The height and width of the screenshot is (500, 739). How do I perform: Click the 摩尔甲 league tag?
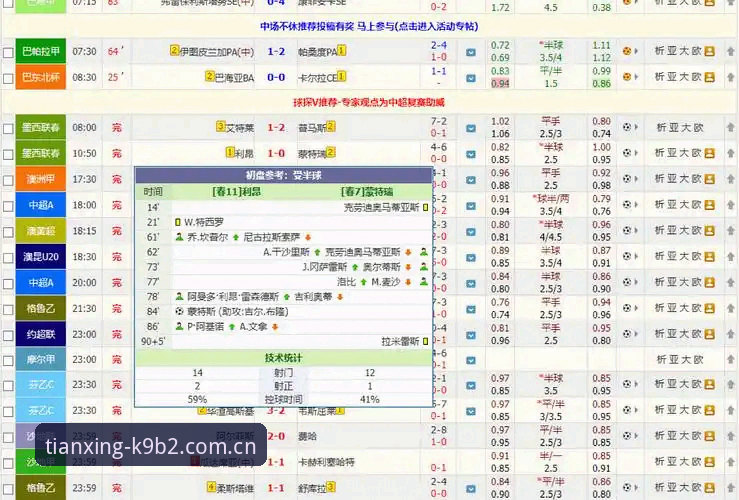(x=41, y=360)
